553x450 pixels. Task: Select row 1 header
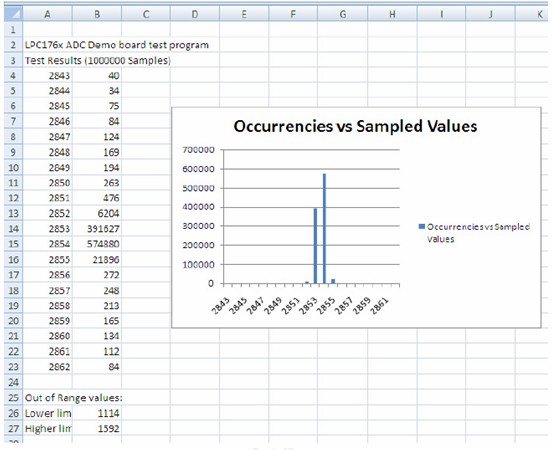coord(13,30)
